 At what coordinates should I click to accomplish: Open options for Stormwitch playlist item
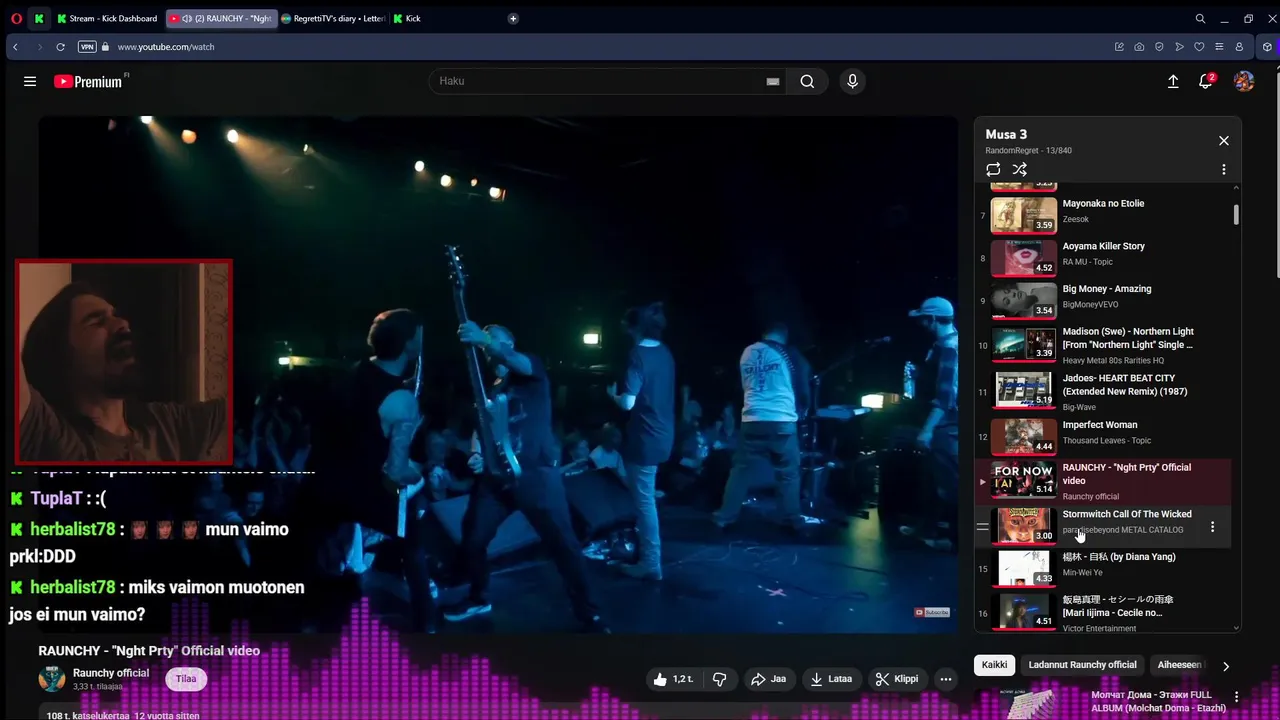click(x=1212, y=527)
